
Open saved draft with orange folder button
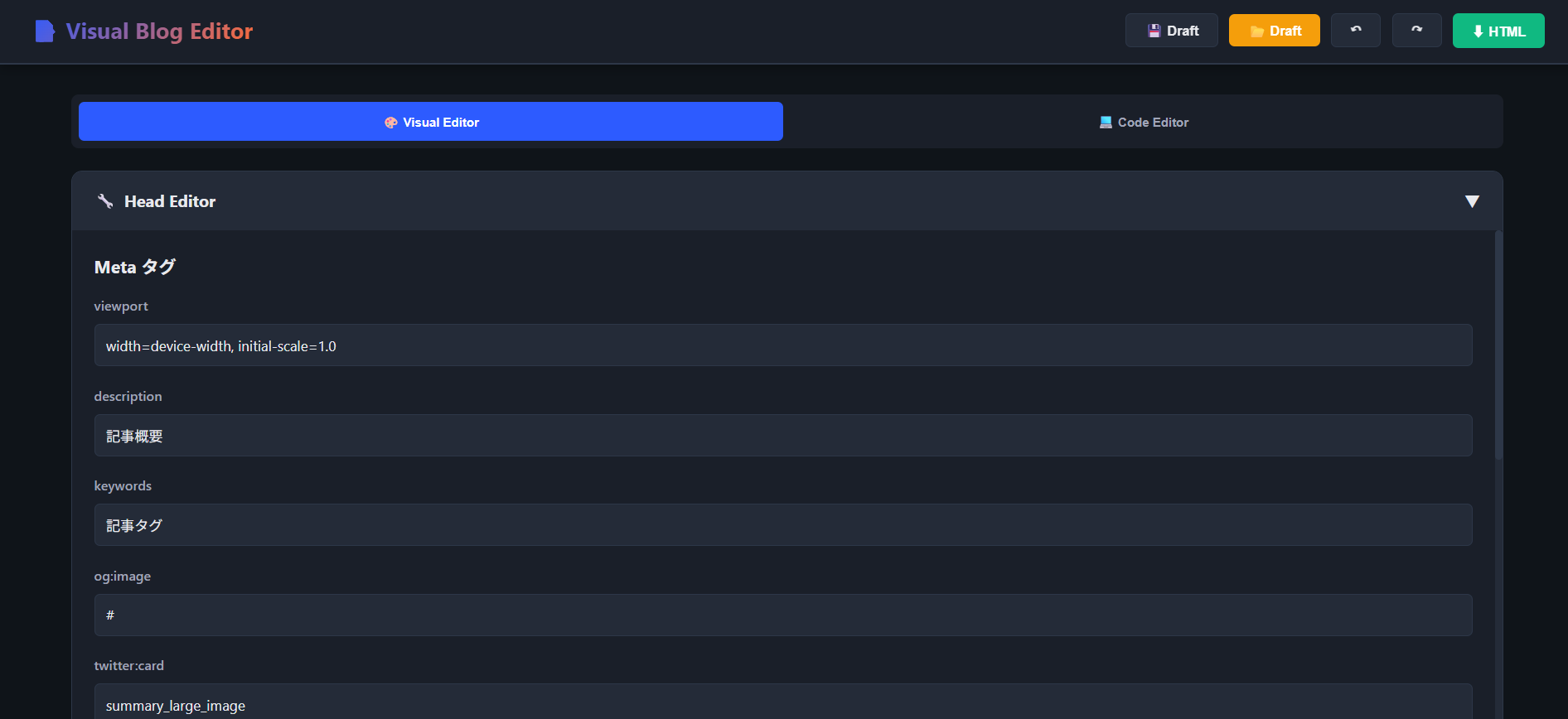coord(1274,31)
